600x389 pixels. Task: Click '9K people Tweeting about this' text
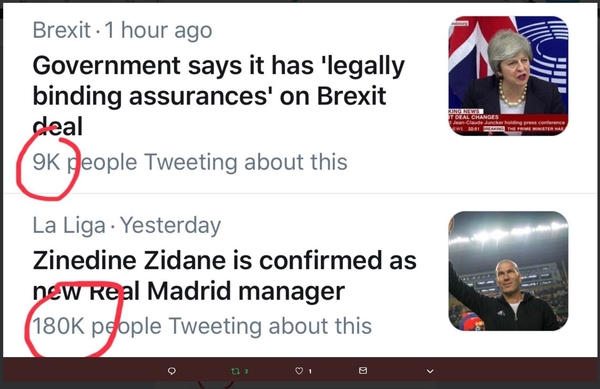tap(190, 162)
